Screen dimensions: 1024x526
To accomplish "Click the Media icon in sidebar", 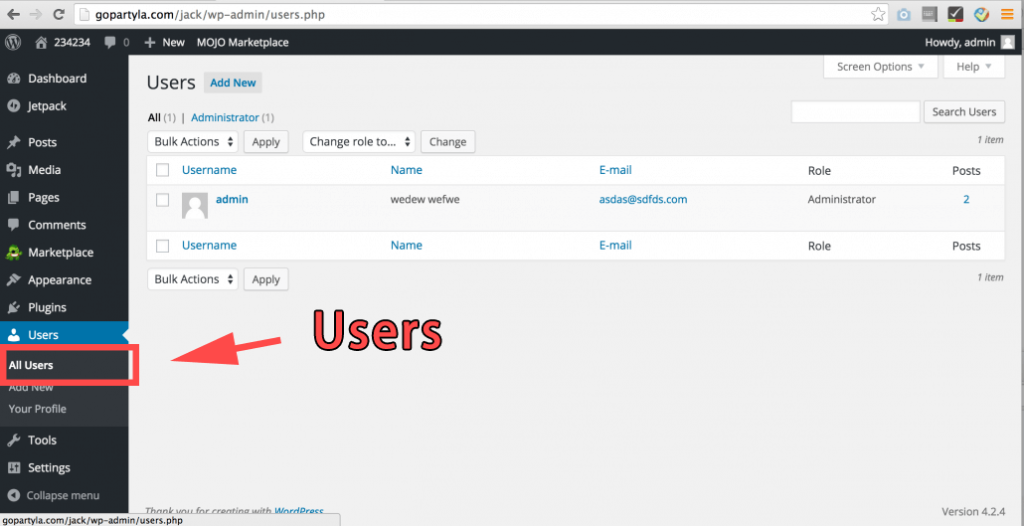I will [x=13, y=170].
